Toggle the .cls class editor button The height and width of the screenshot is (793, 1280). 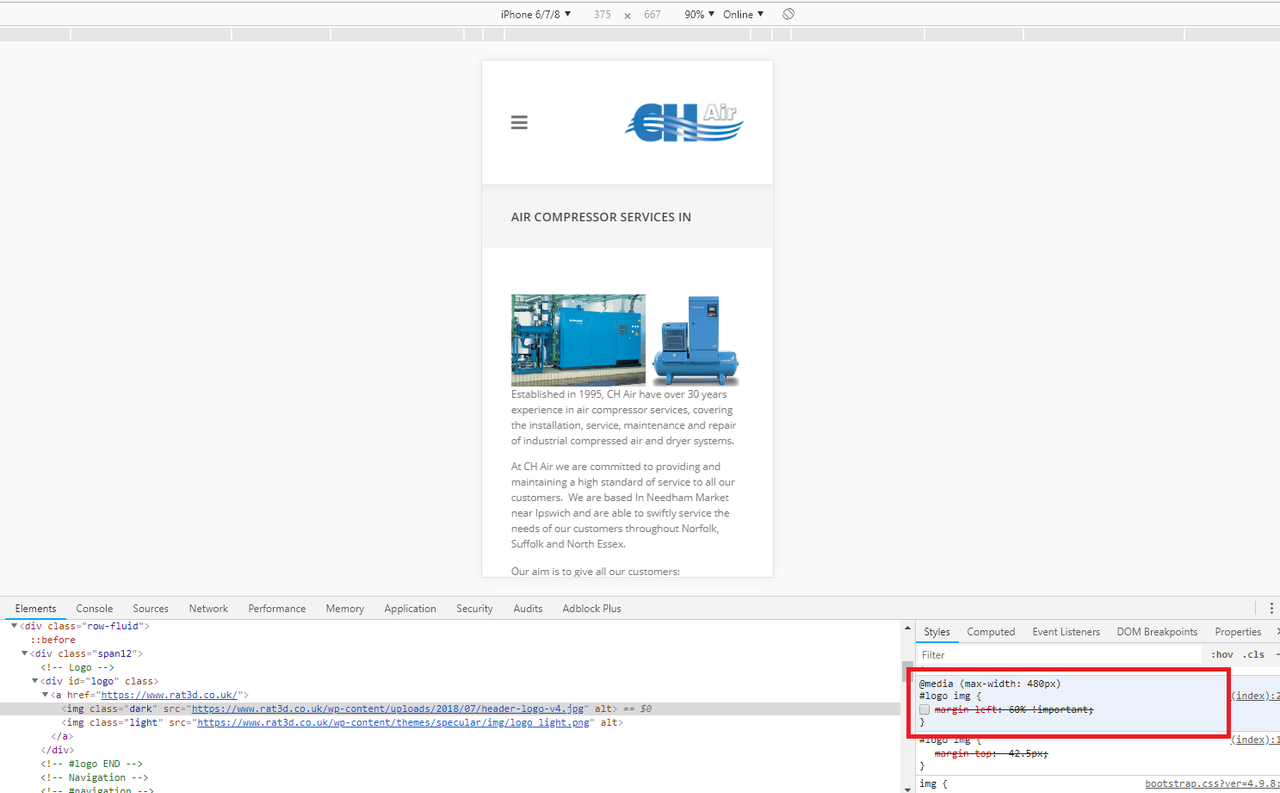[x=1254, y=655]
